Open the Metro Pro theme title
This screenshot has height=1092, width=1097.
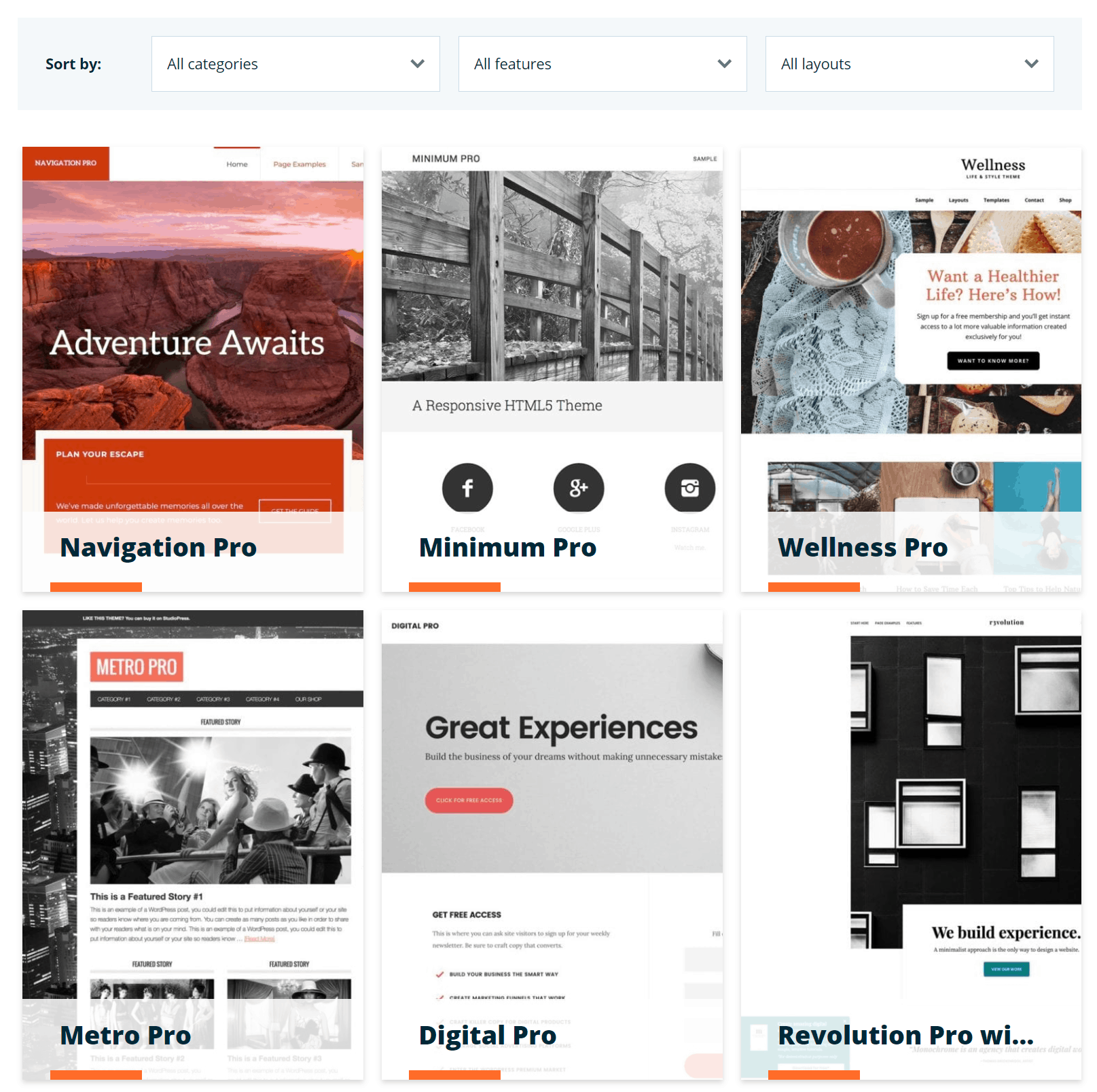tap(126, 1036)
